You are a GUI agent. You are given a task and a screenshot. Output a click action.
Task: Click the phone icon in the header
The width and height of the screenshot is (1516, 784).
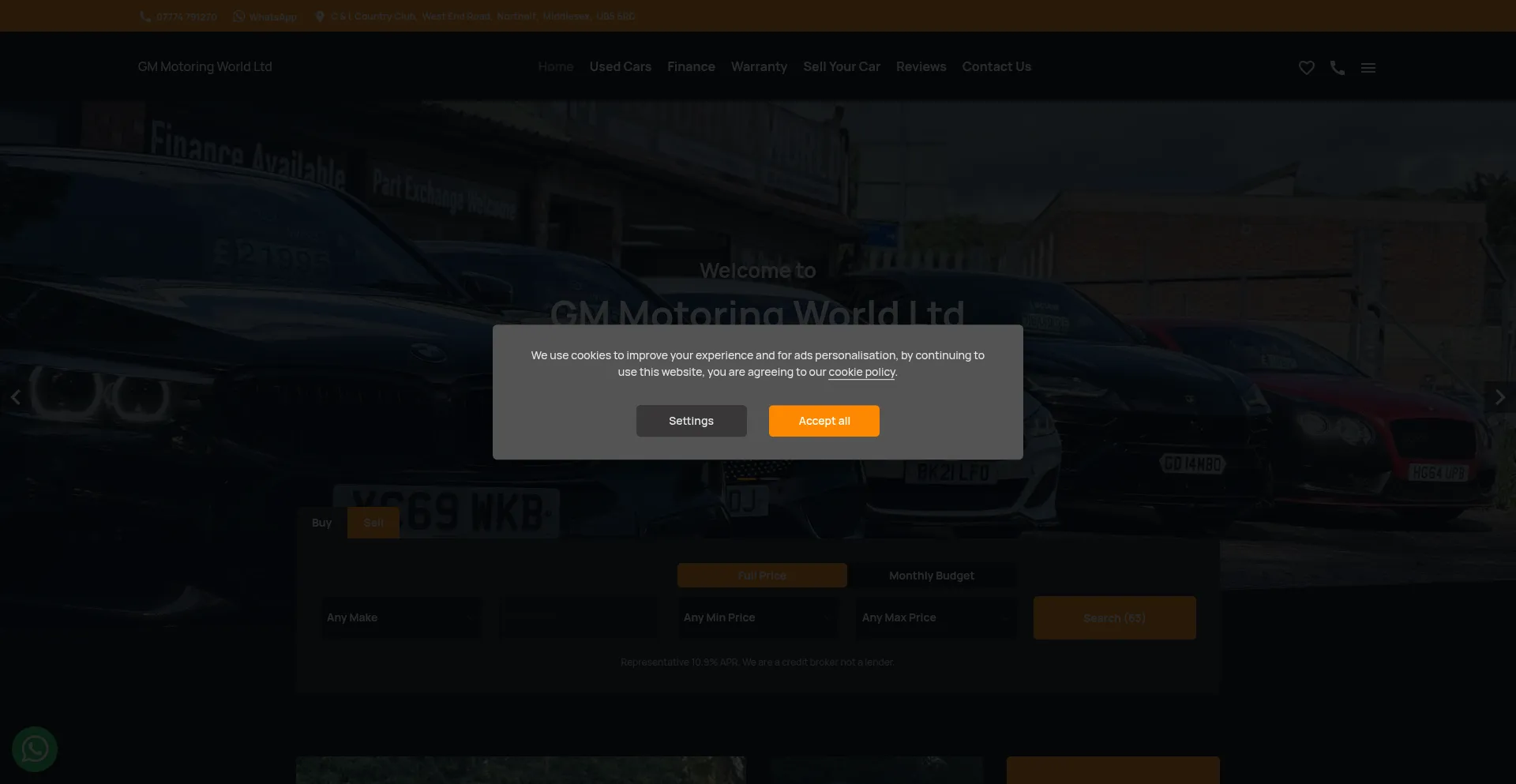tap(1338, 67)
